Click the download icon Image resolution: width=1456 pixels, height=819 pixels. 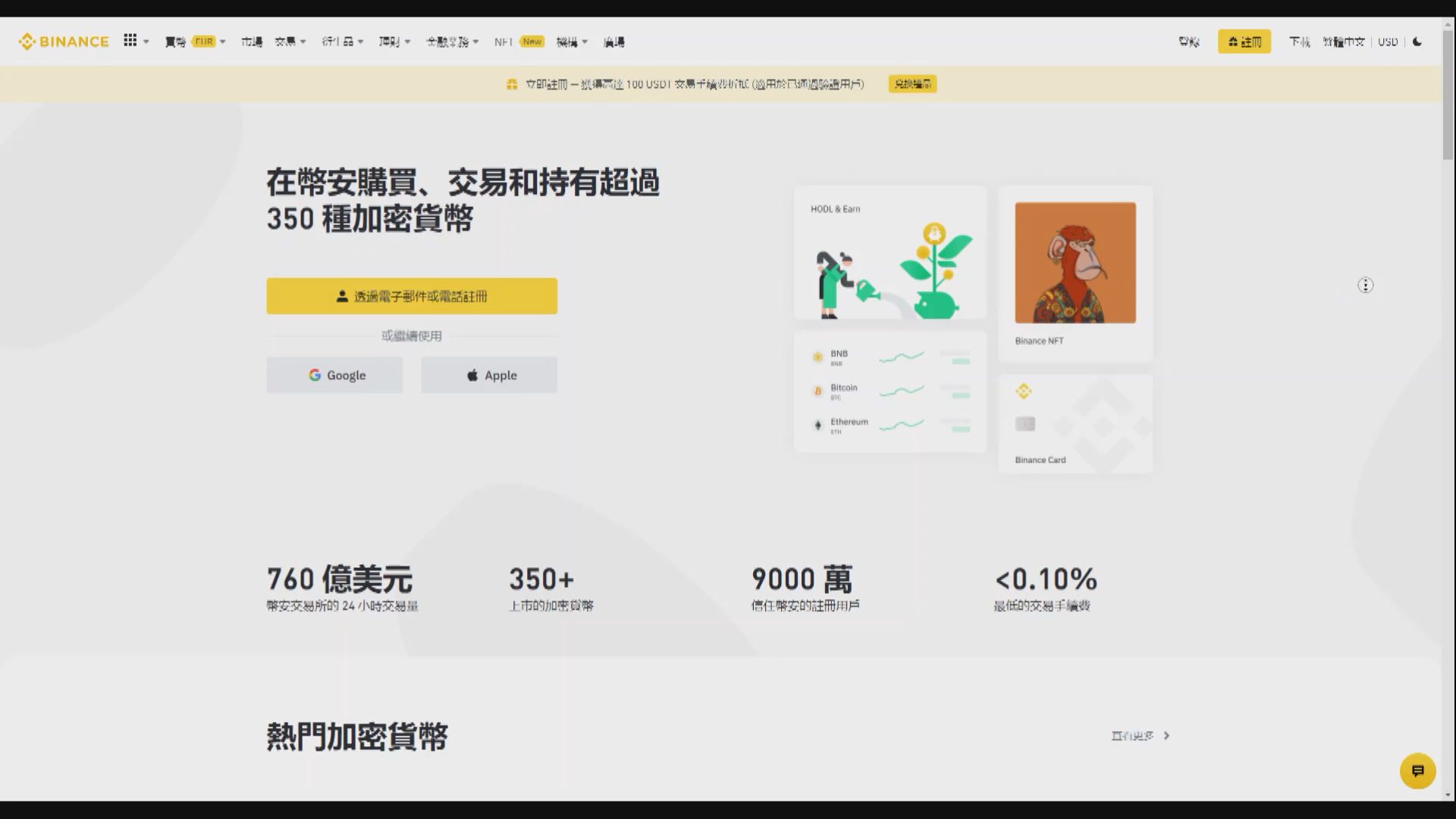click(x=1299, y=41)
